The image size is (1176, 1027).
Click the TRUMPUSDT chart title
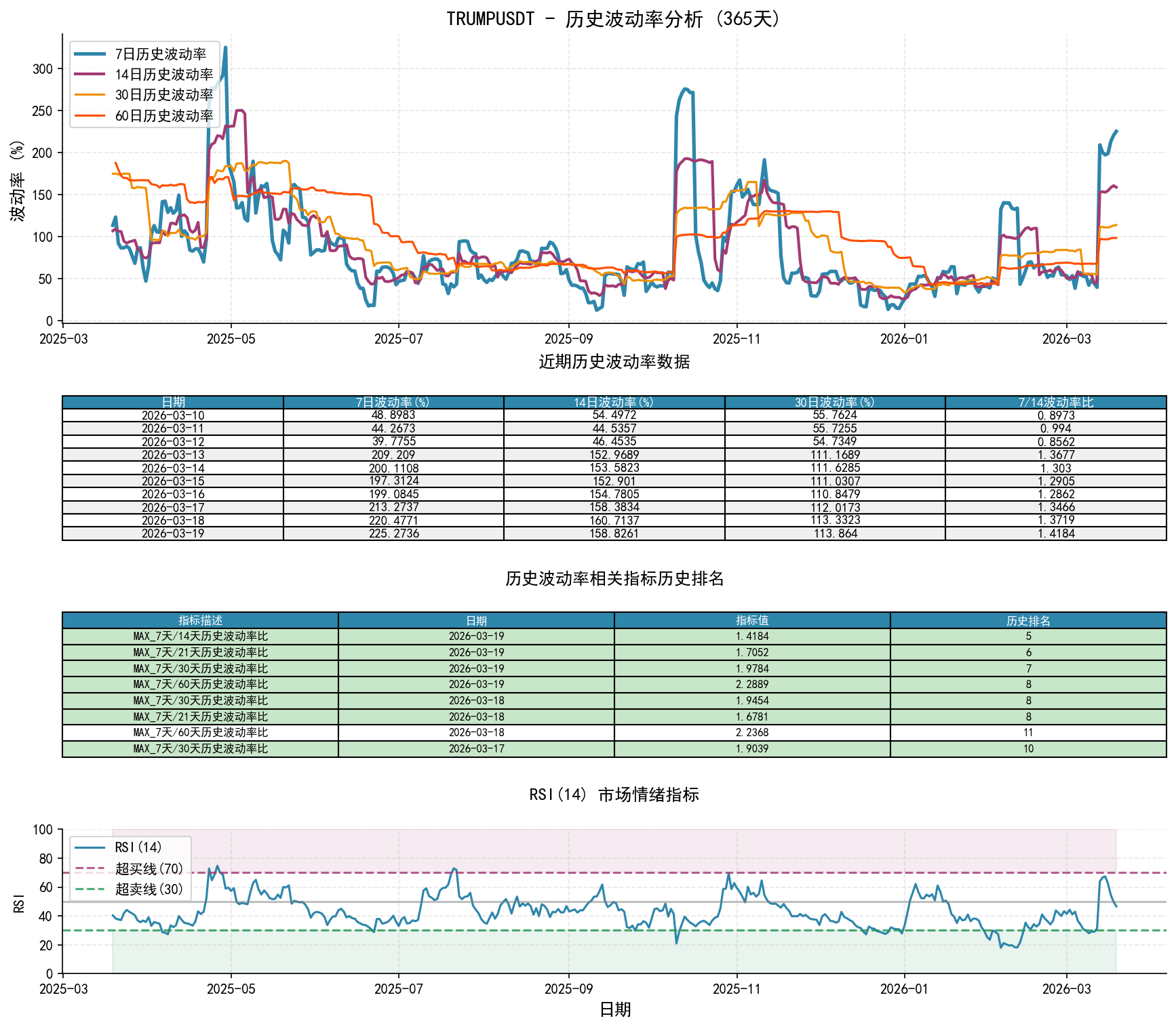pyautogui.click(x=614, y=18)
